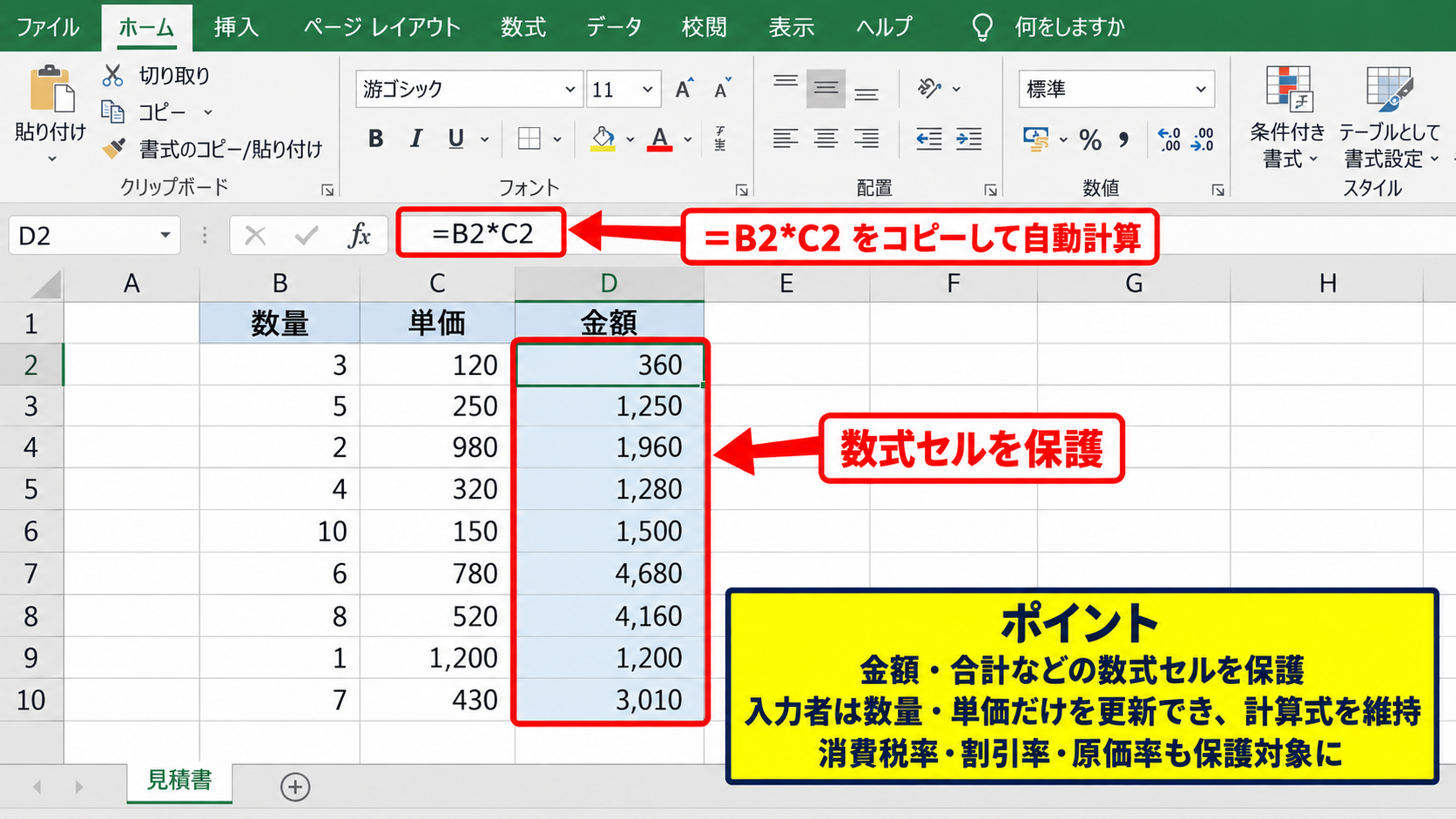Image resolution: width=1456 pixels, height=819 pixels.
Task: Click 何をしますか search field
Action: tap(1069, 27)
